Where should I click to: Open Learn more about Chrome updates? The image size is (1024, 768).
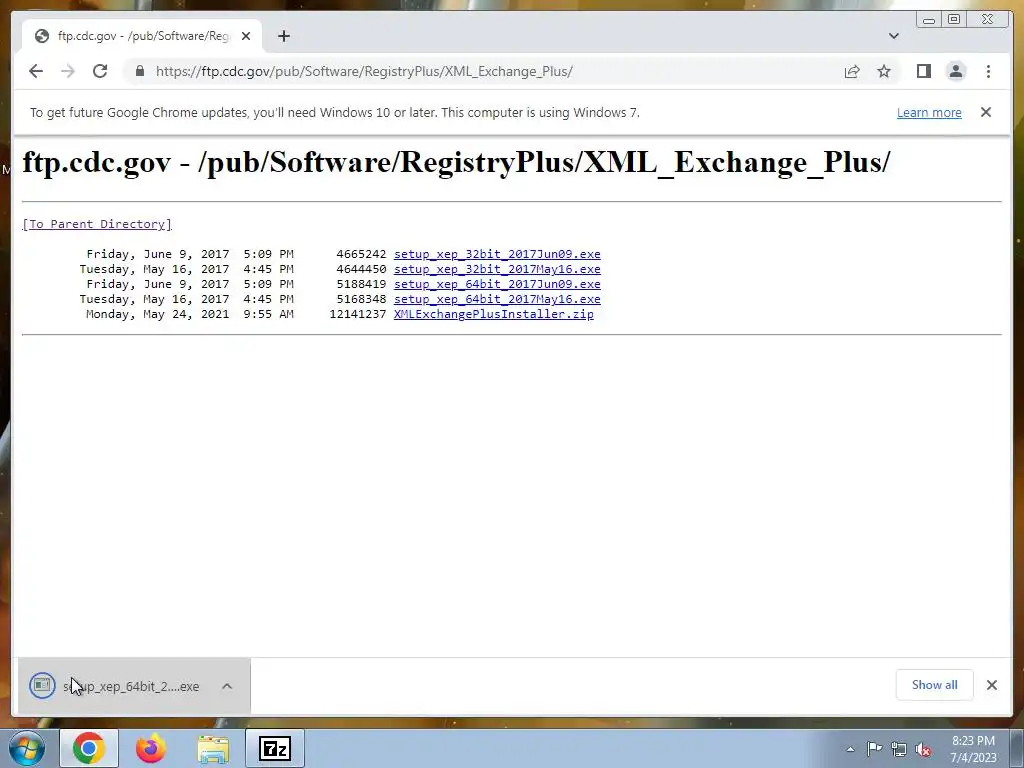pyautogui.click(x=929, y=112)
